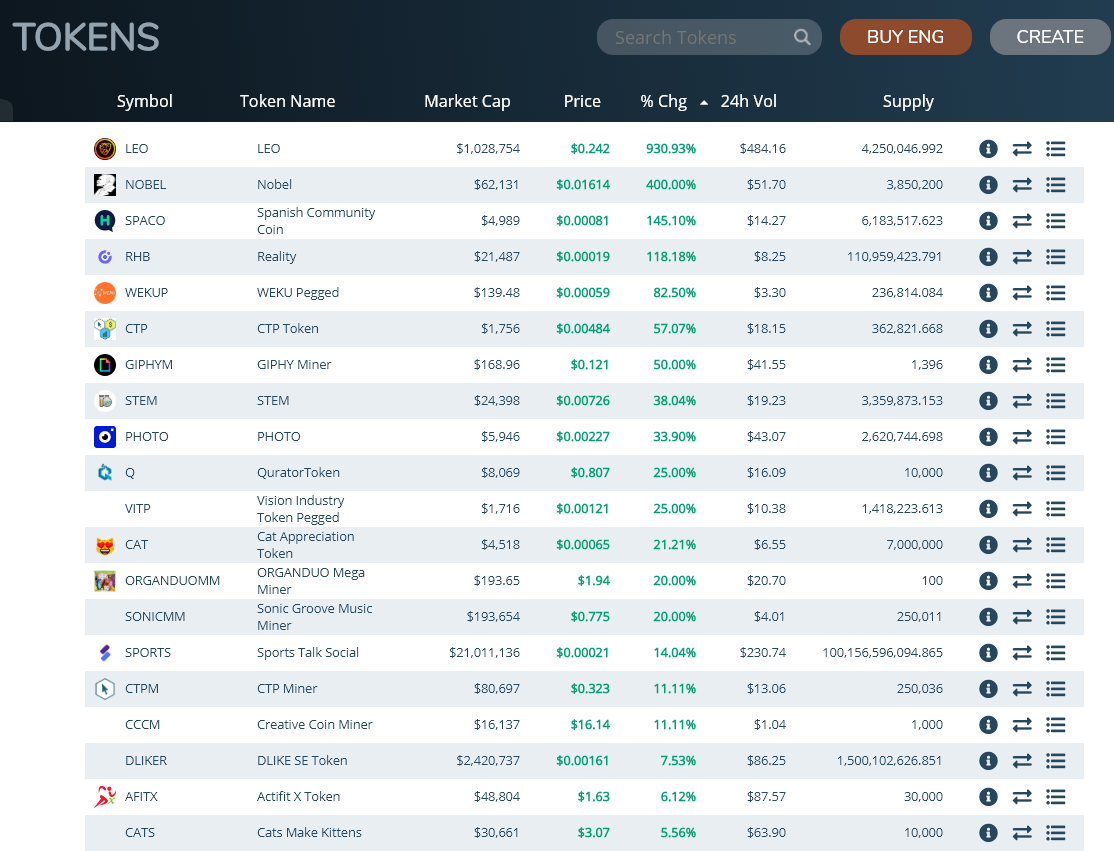Click Sports Talk Social name
This screenshot has width=1114, height=851.
pos(307,653)
